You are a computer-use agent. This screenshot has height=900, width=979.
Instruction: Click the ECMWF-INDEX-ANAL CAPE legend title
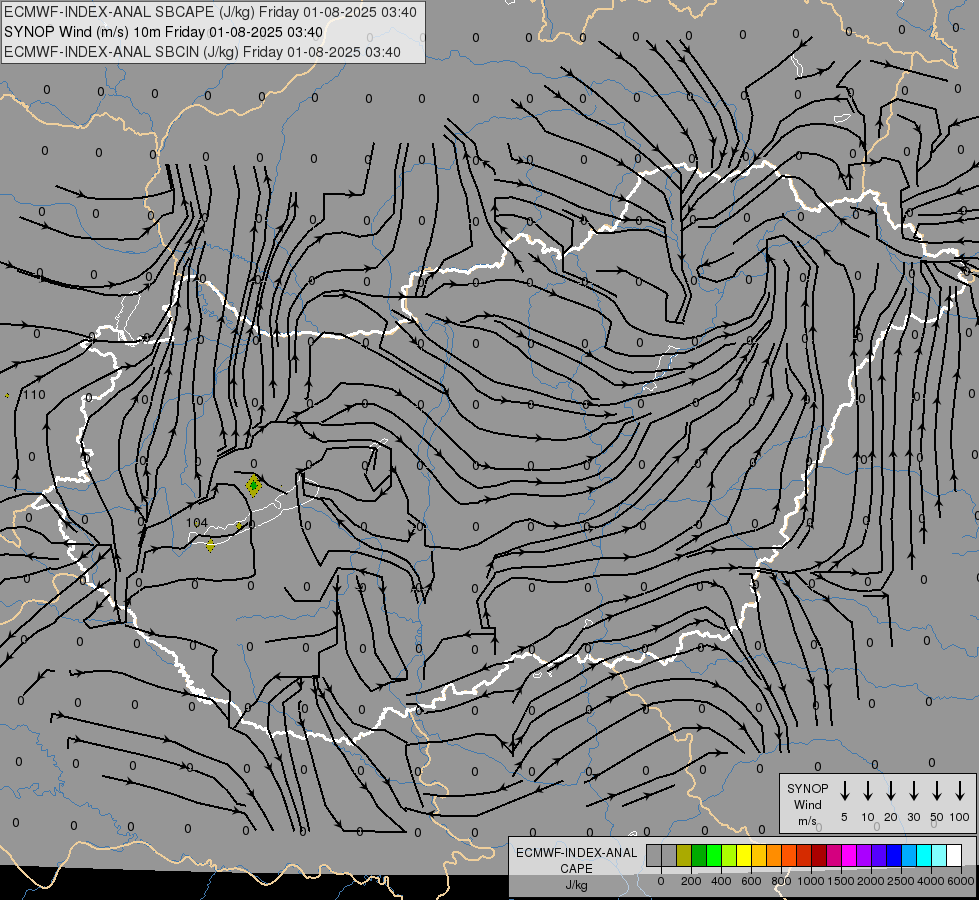576,860
